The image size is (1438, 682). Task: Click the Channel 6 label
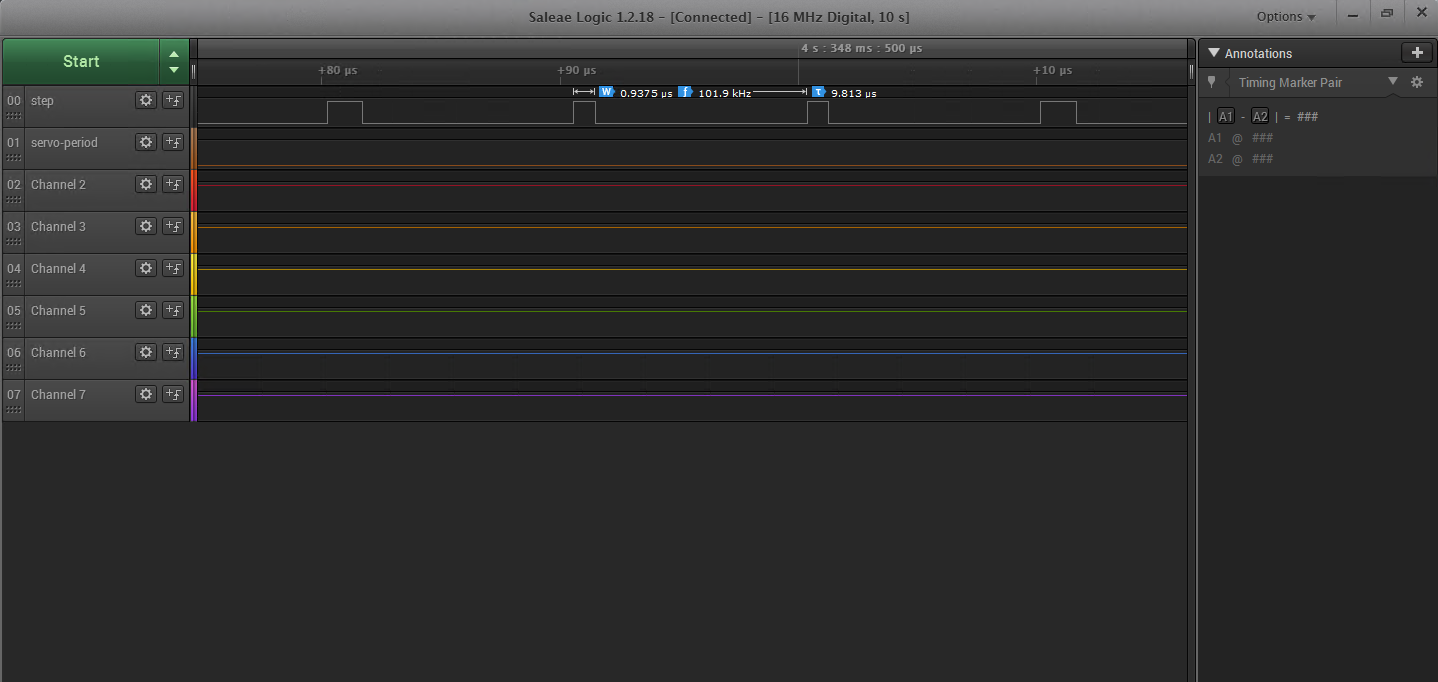pos(58,352)
